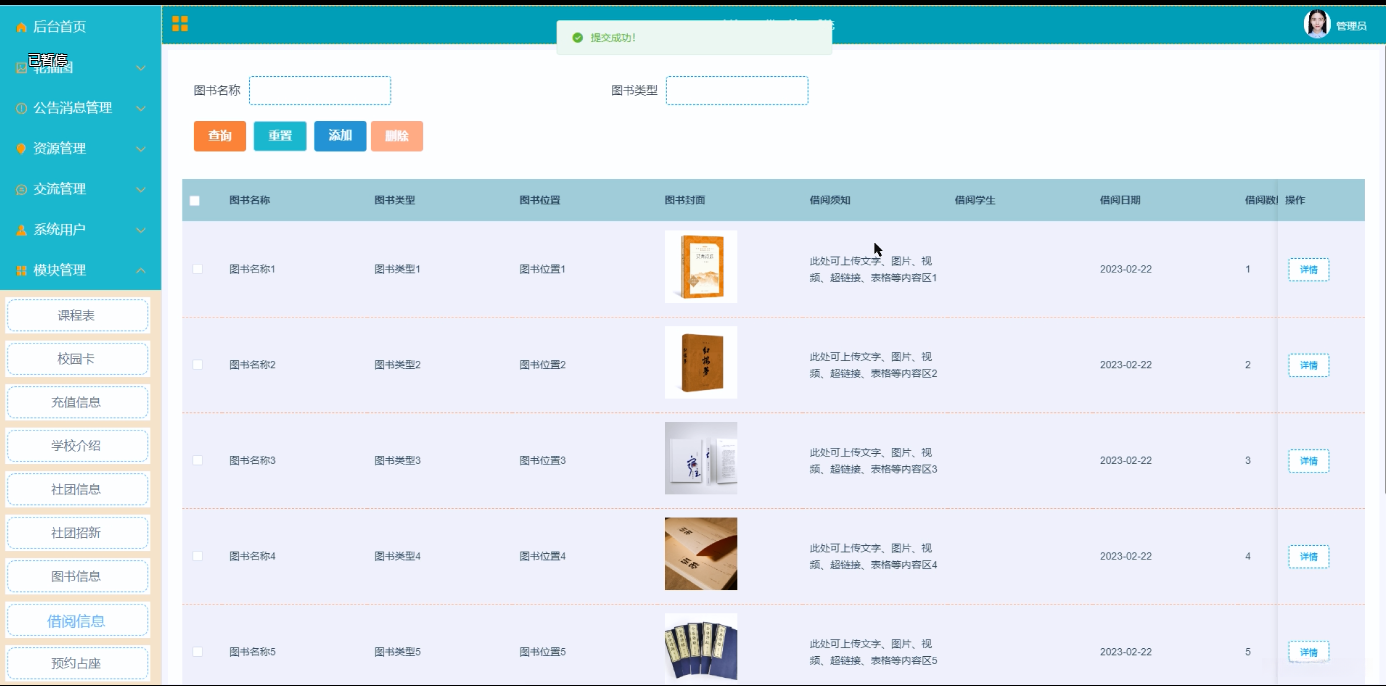Open the 充值信息 submenu item

pyautogui.click(x=77, y=402)
